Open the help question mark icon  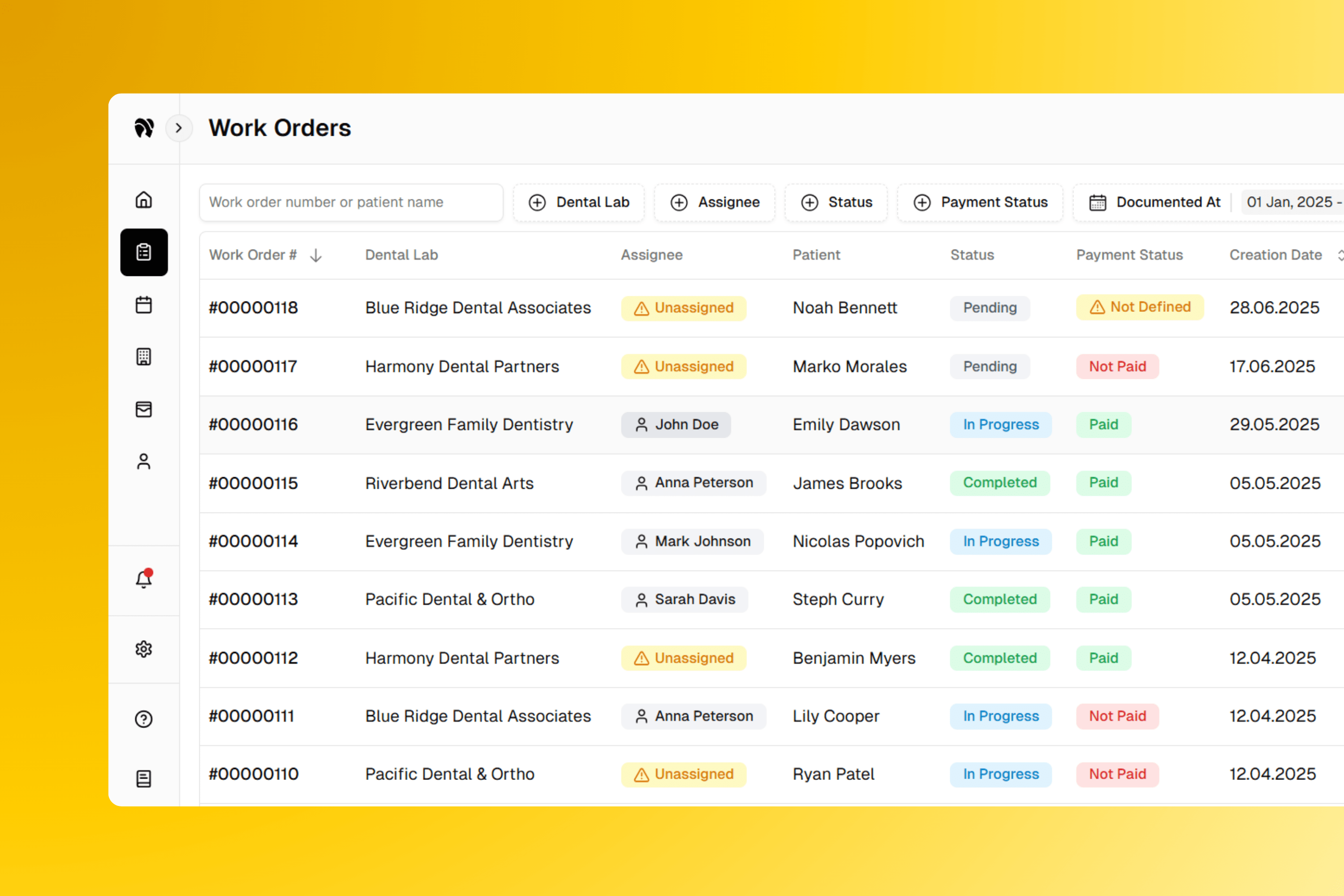[143, 719]
